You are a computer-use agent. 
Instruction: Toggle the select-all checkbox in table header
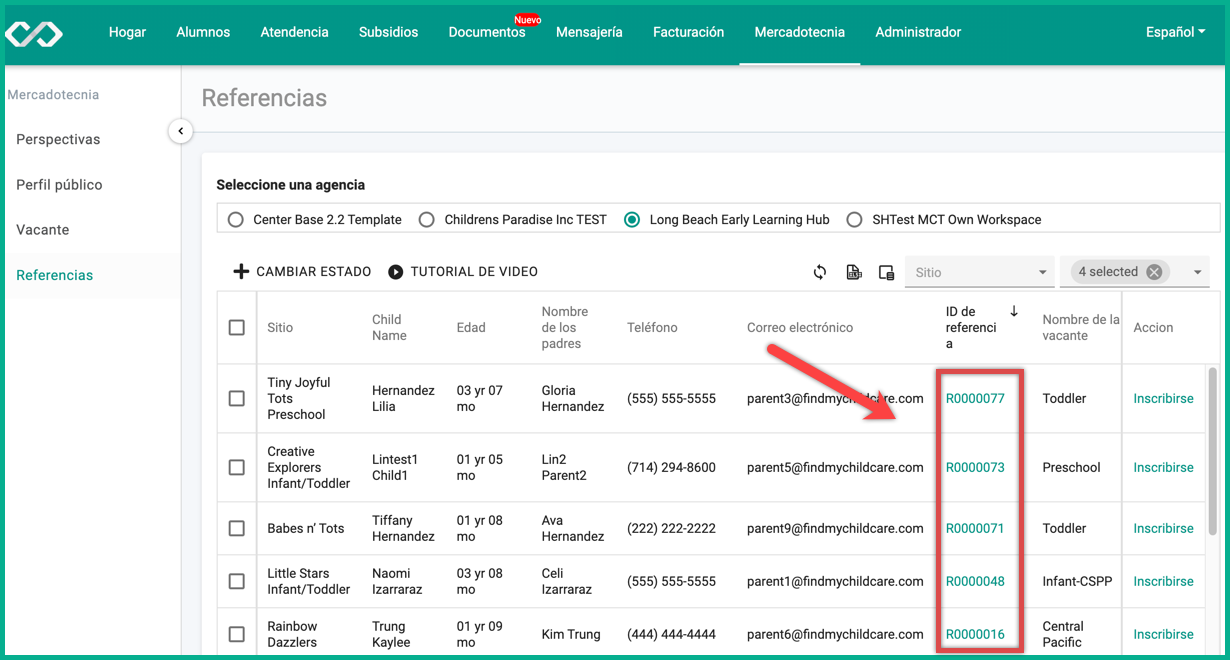(237, 327)
